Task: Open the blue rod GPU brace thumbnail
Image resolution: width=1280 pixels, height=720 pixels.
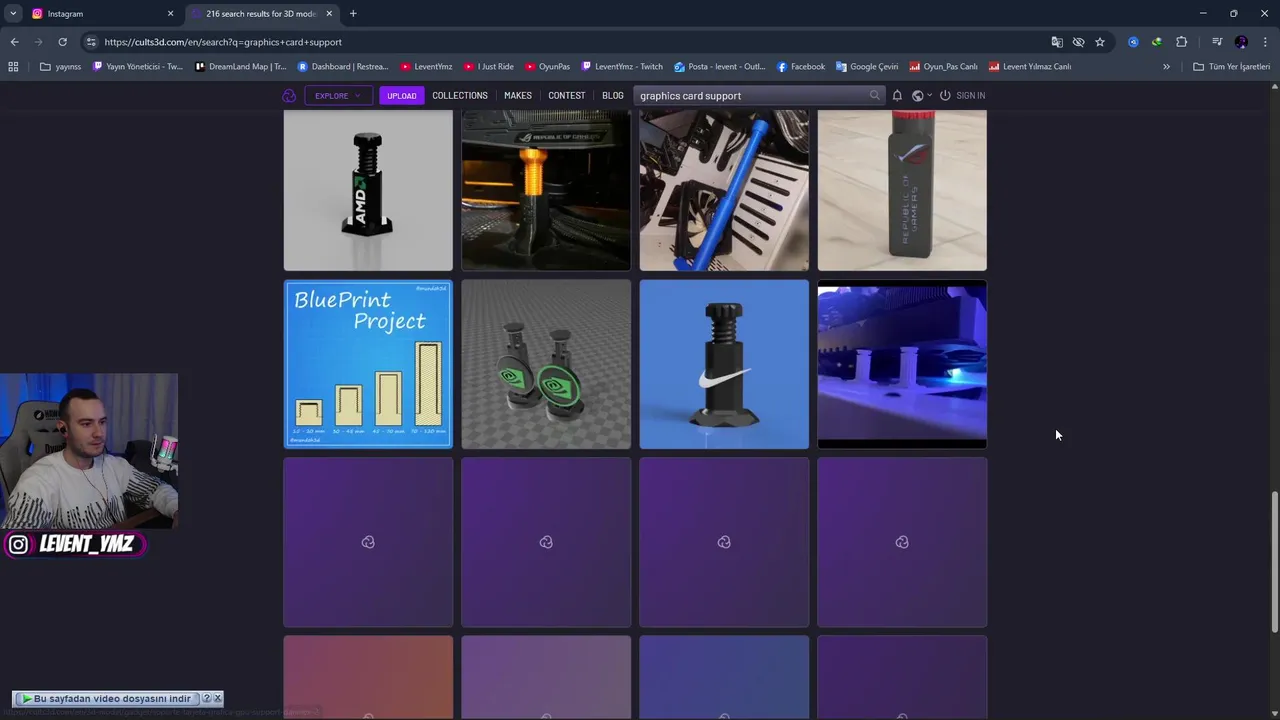Action: click(724, 190)
